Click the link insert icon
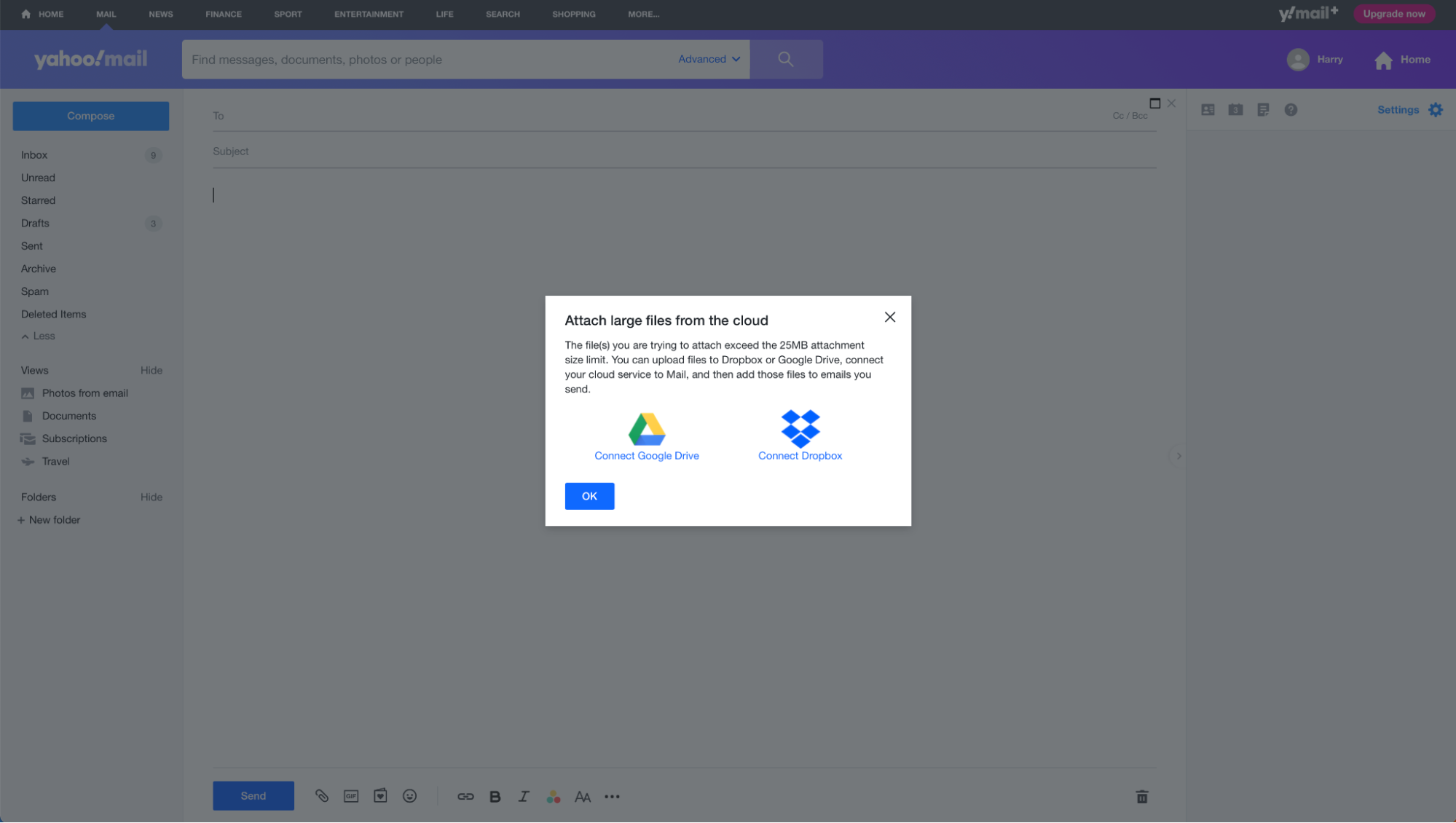 coord(466,797)
